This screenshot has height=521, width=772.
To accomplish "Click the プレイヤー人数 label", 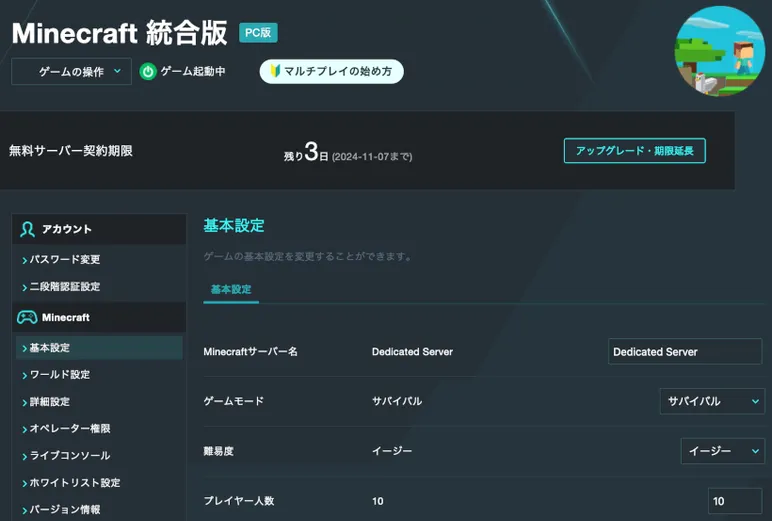I will [239, 501].
